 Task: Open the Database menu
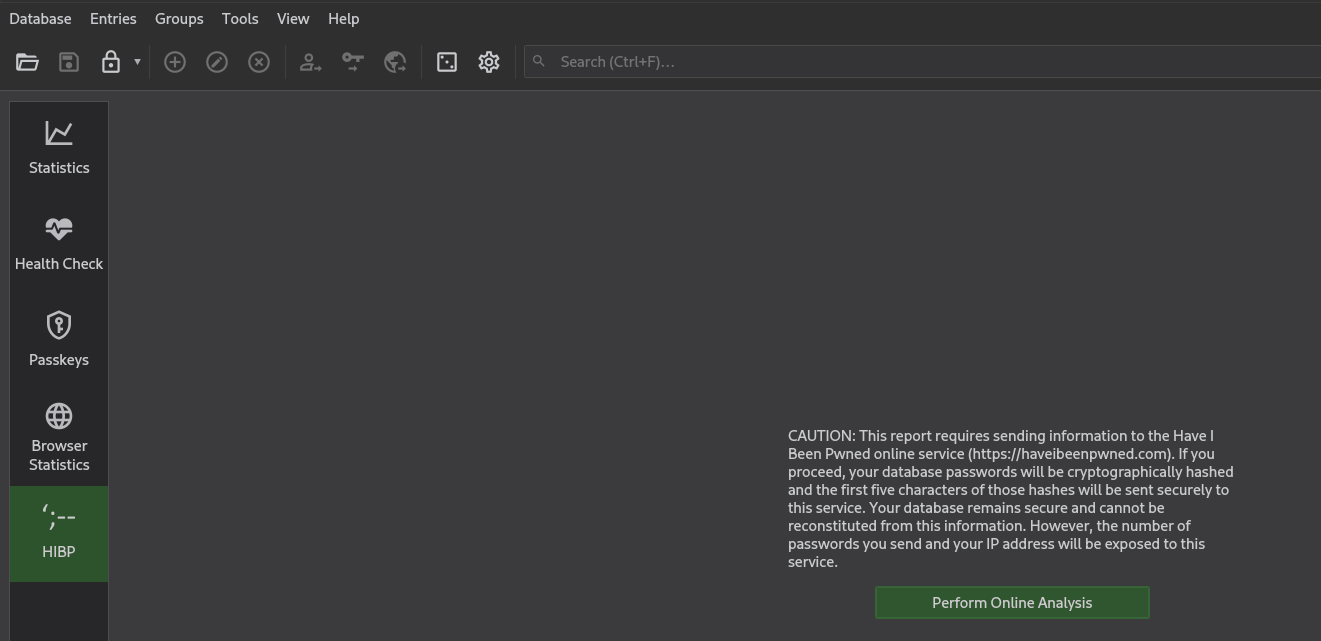[40, 19]
